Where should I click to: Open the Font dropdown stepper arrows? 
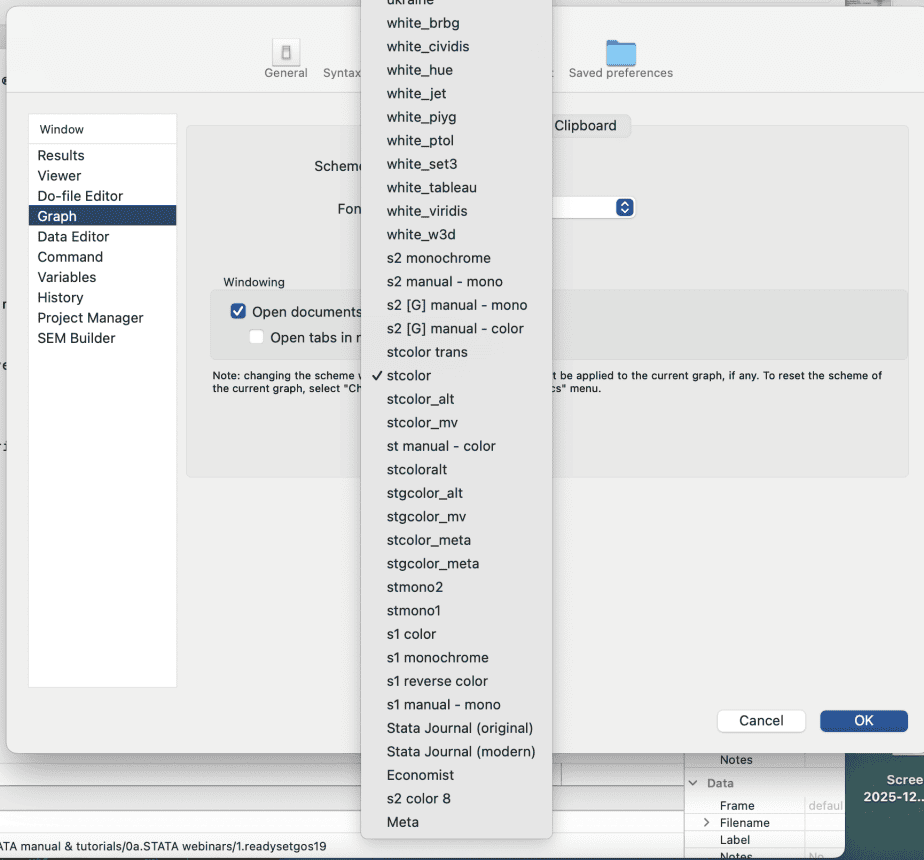(x=624, y=207)
